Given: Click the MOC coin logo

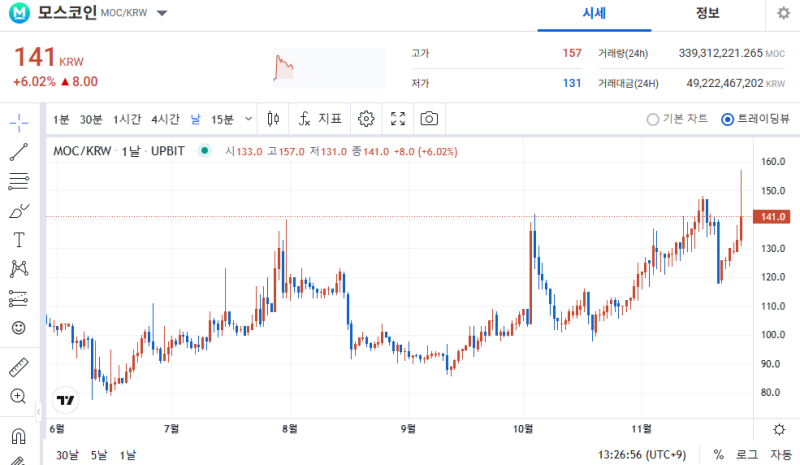Looking at the screenshot, I should click(19, 13).
